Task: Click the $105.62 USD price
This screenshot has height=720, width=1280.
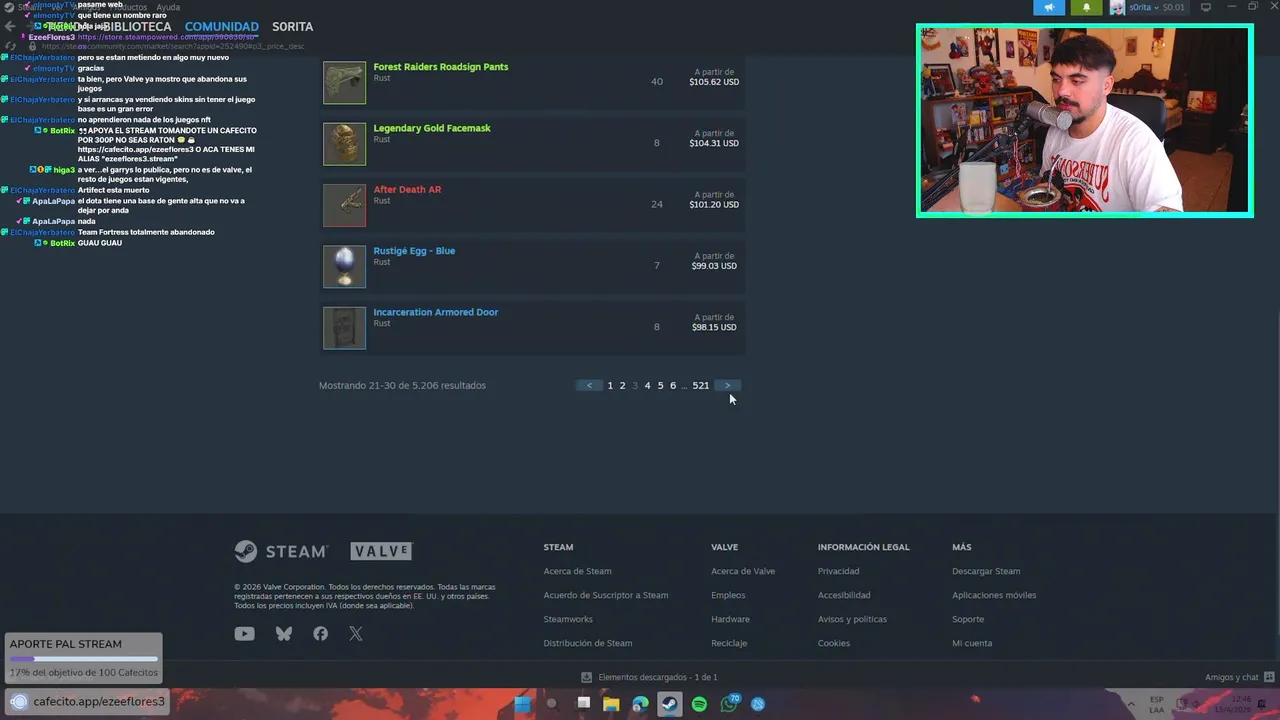Action: 714,82
